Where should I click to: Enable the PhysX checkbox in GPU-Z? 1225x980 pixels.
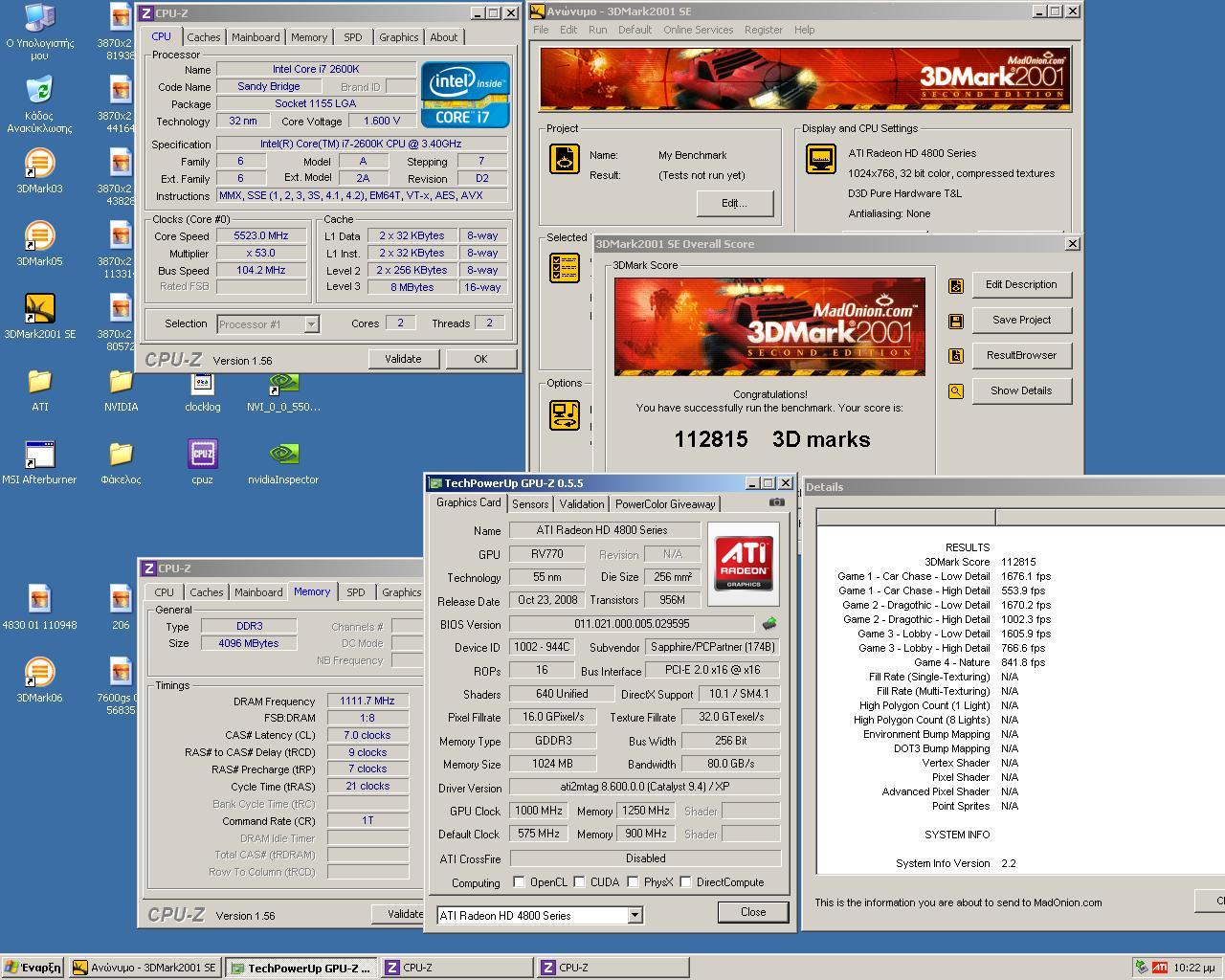[633, 882]
